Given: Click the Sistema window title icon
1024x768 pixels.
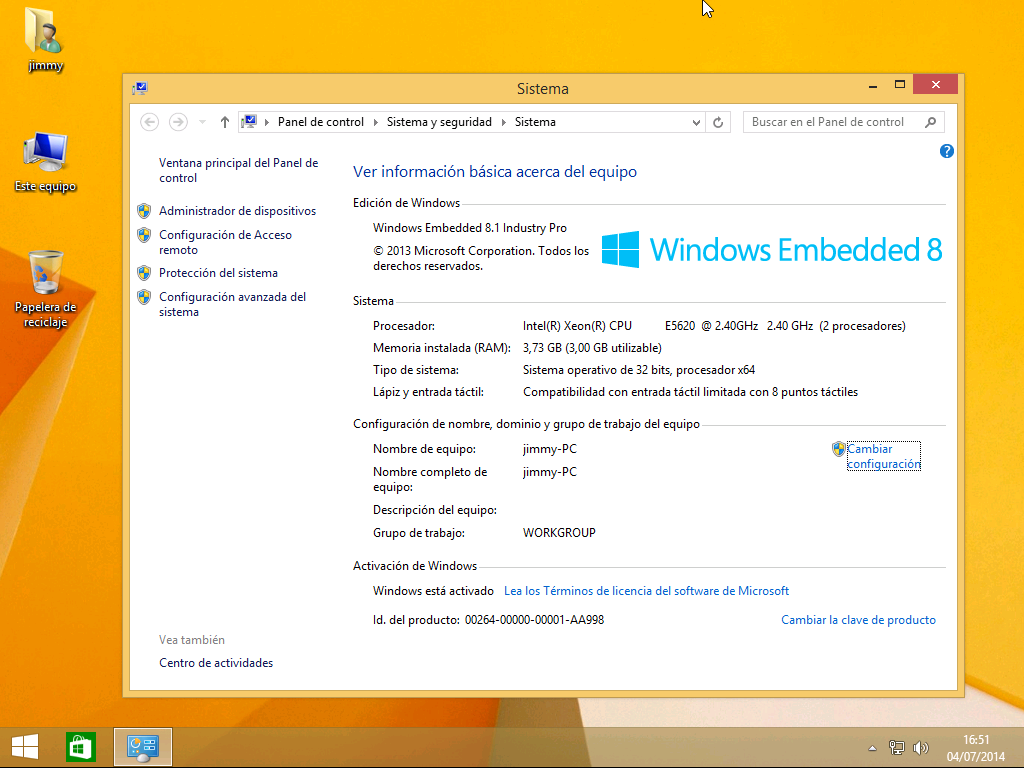Looking at the screenshot, I should pyautogui.click(x=140, y=88).
